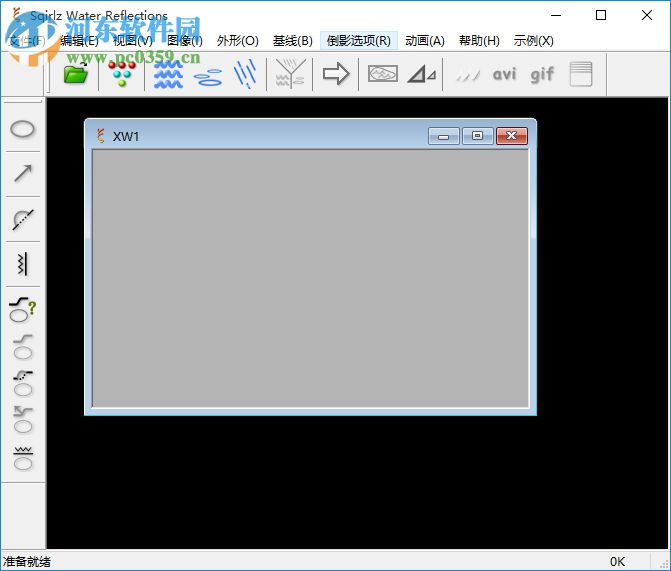This screenshot has height=571, width=671.
Task: Select the blue water waves ripple icon
Action: [x=168, y=74]
